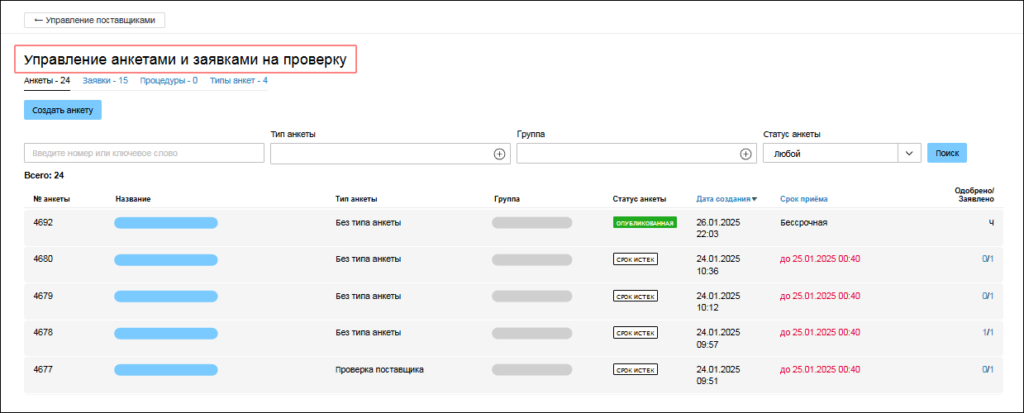1024x413 pixels.
Task: Open the 1/1 approved link for 4678
Action: [x=986, y=332]
